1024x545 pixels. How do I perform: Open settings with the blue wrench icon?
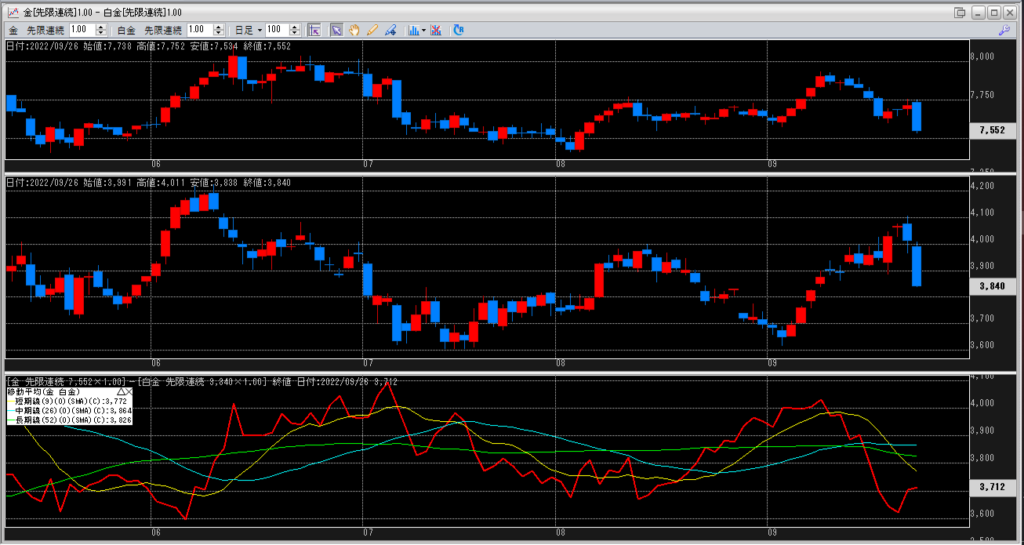1004,30
